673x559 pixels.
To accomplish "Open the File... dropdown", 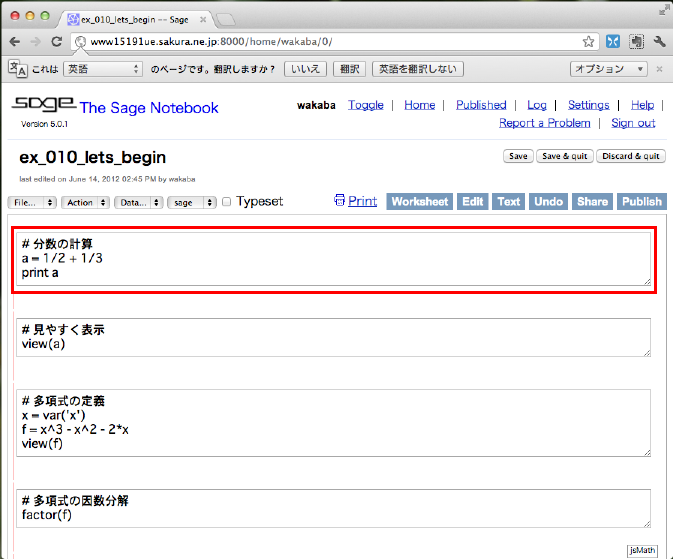I will (x=31, y=202).
